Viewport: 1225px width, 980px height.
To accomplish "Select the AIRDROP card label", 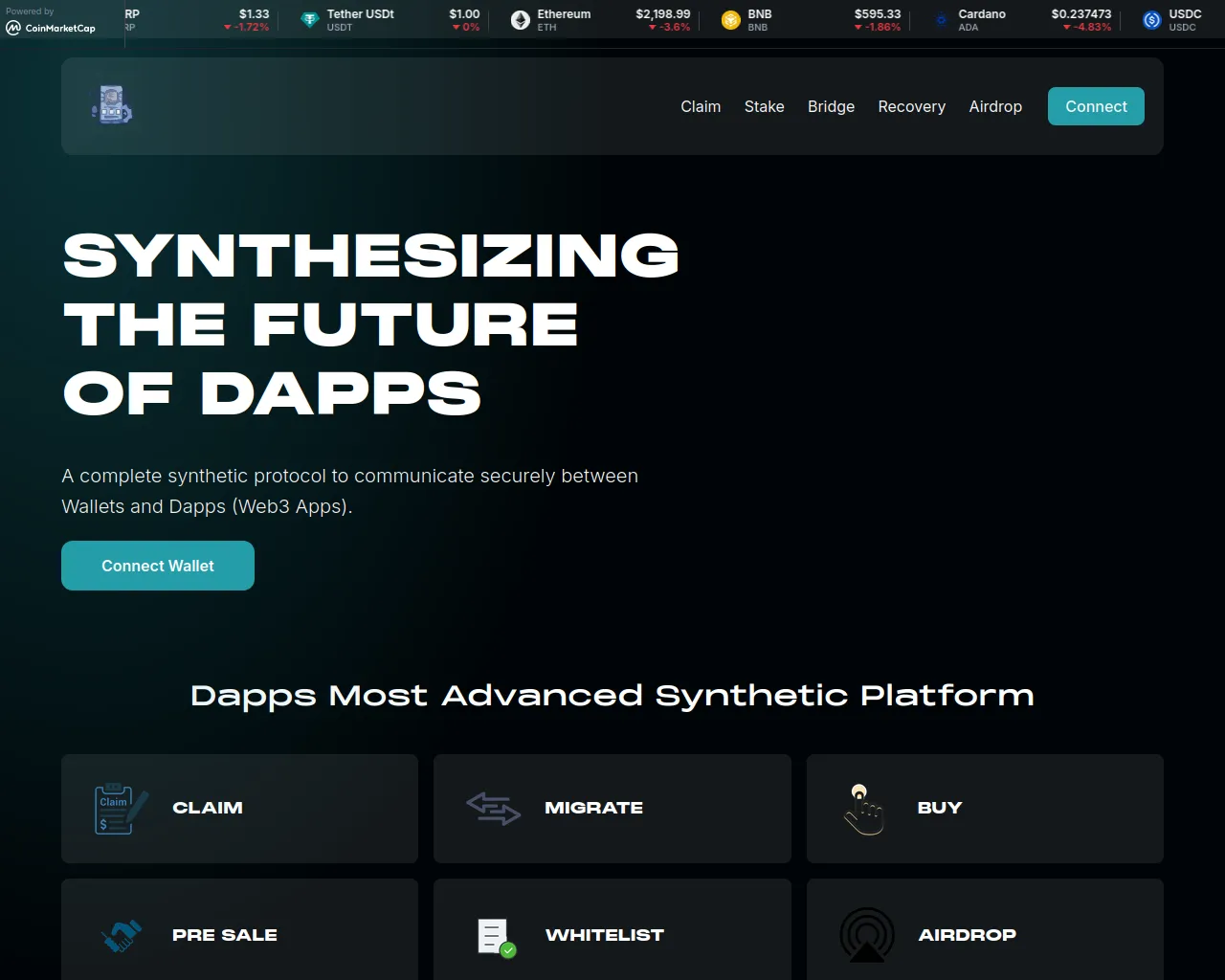I will [x=967, y=935].
